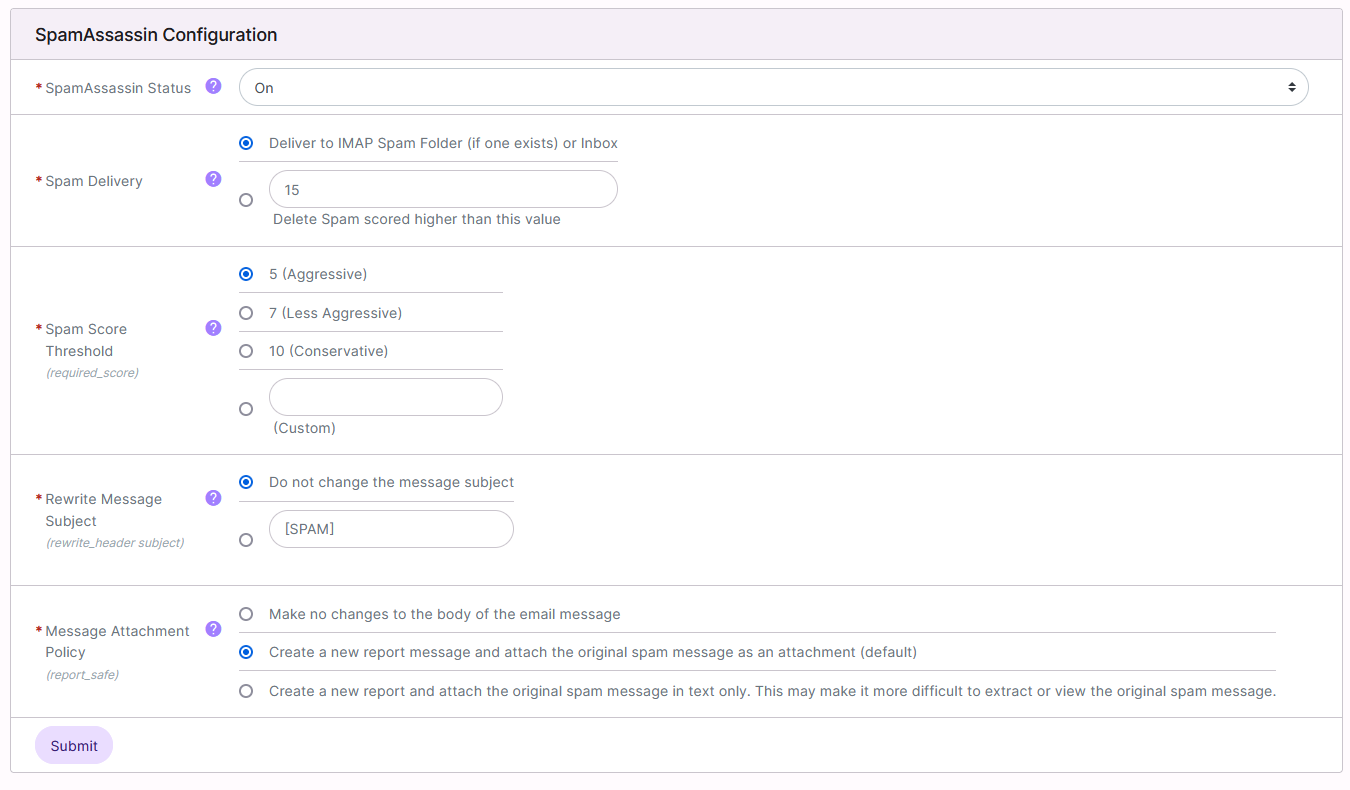Click the SpamAssassin Status label

[x=118, y=88]
